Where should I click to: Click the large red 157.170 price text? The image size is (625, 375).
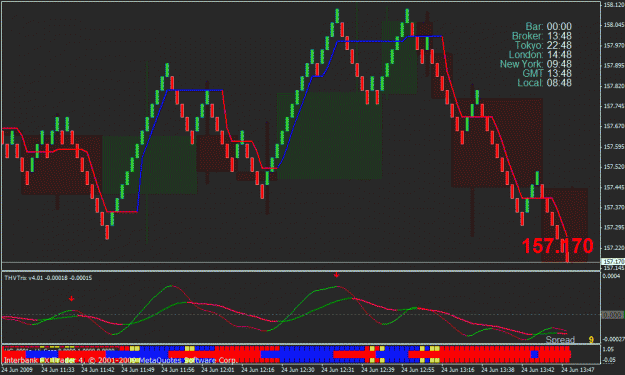pos(557,246)
